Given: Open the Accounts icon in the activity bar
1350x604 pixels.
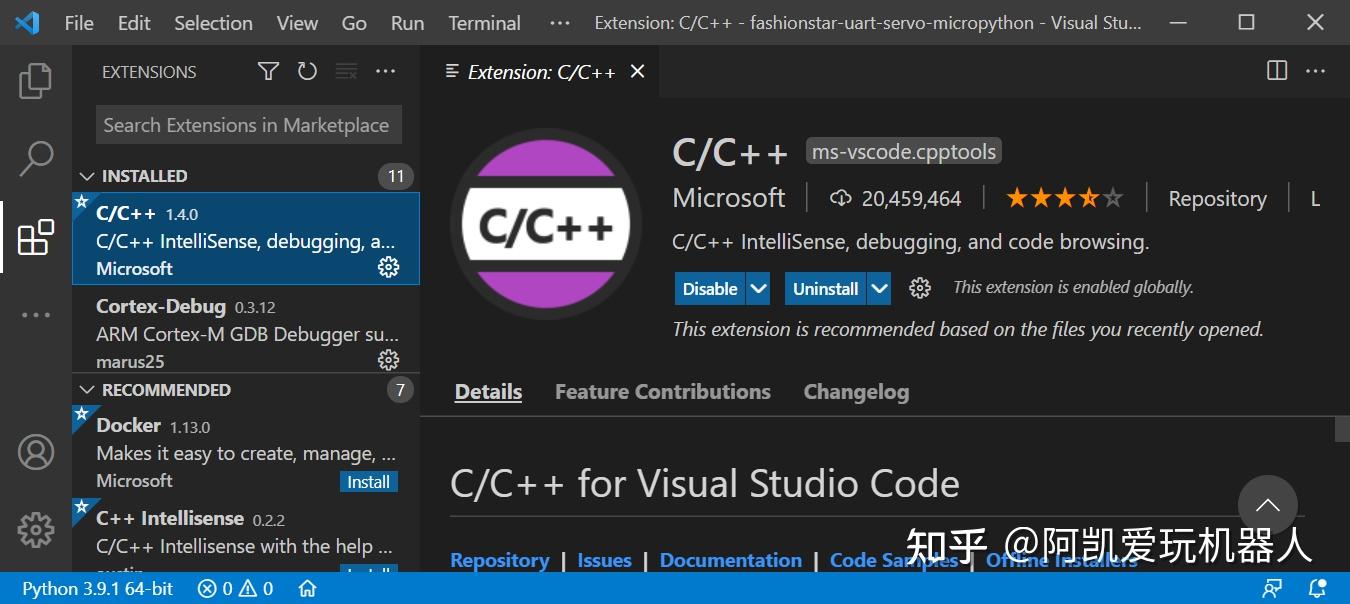Looking at the screenshot, I should (x=36, y=452).
